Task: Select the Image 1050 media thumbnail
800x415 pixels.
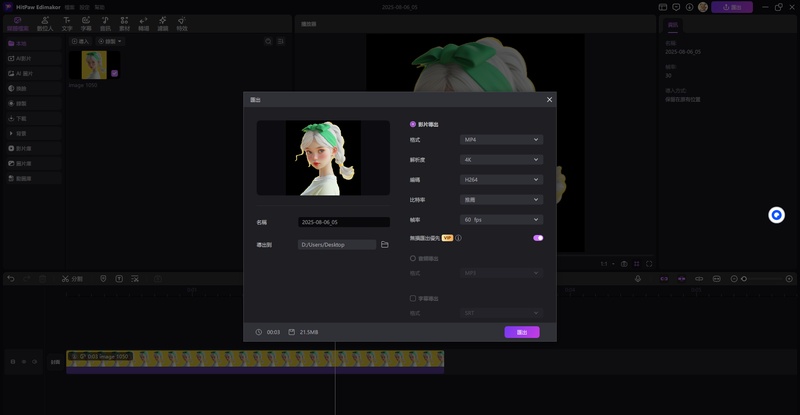Action: (x=94, y=65)
